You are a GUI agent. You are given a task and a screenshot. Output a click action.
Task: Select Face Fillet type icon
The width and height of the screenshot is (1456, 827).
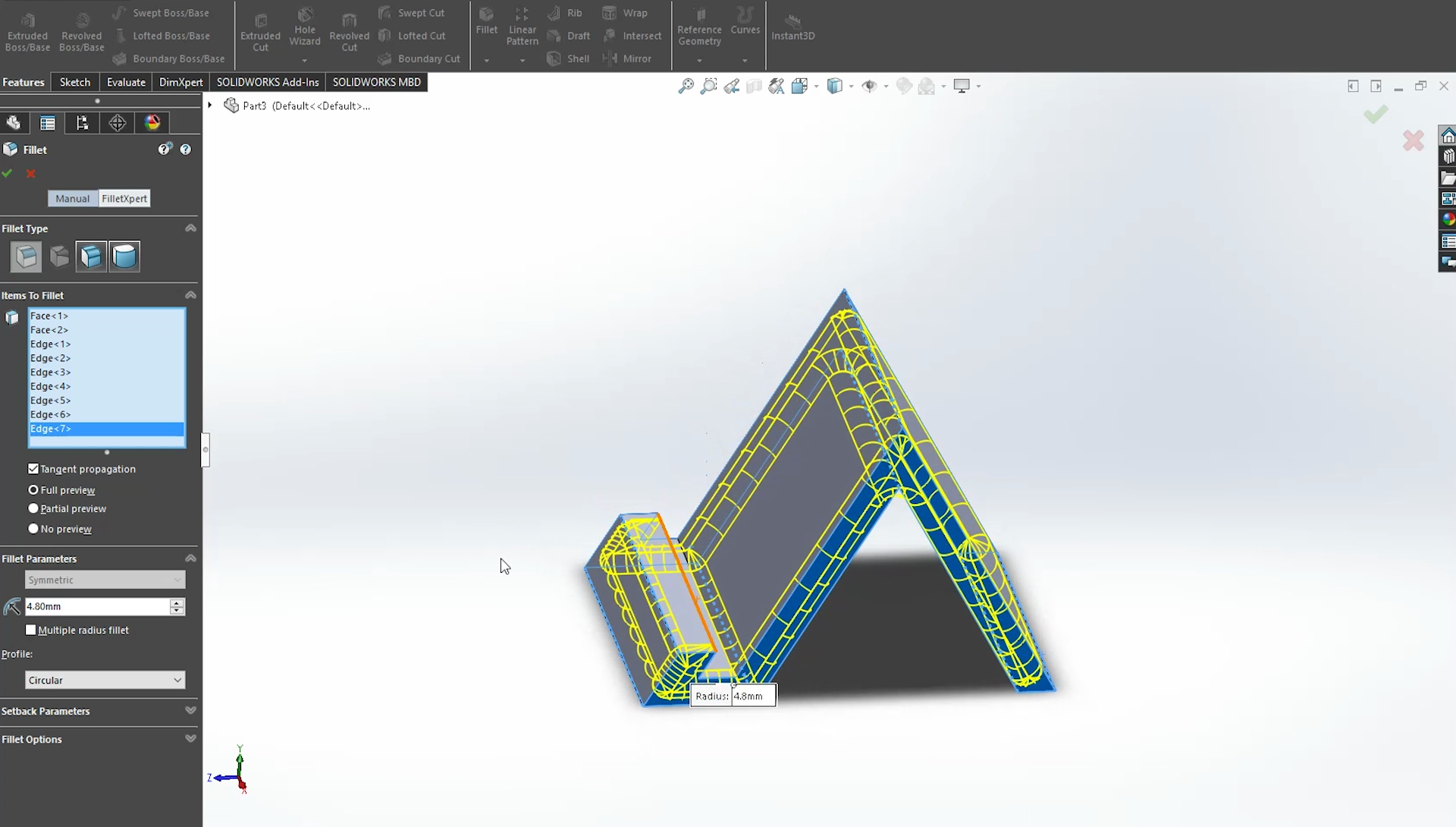click(91, 256)
